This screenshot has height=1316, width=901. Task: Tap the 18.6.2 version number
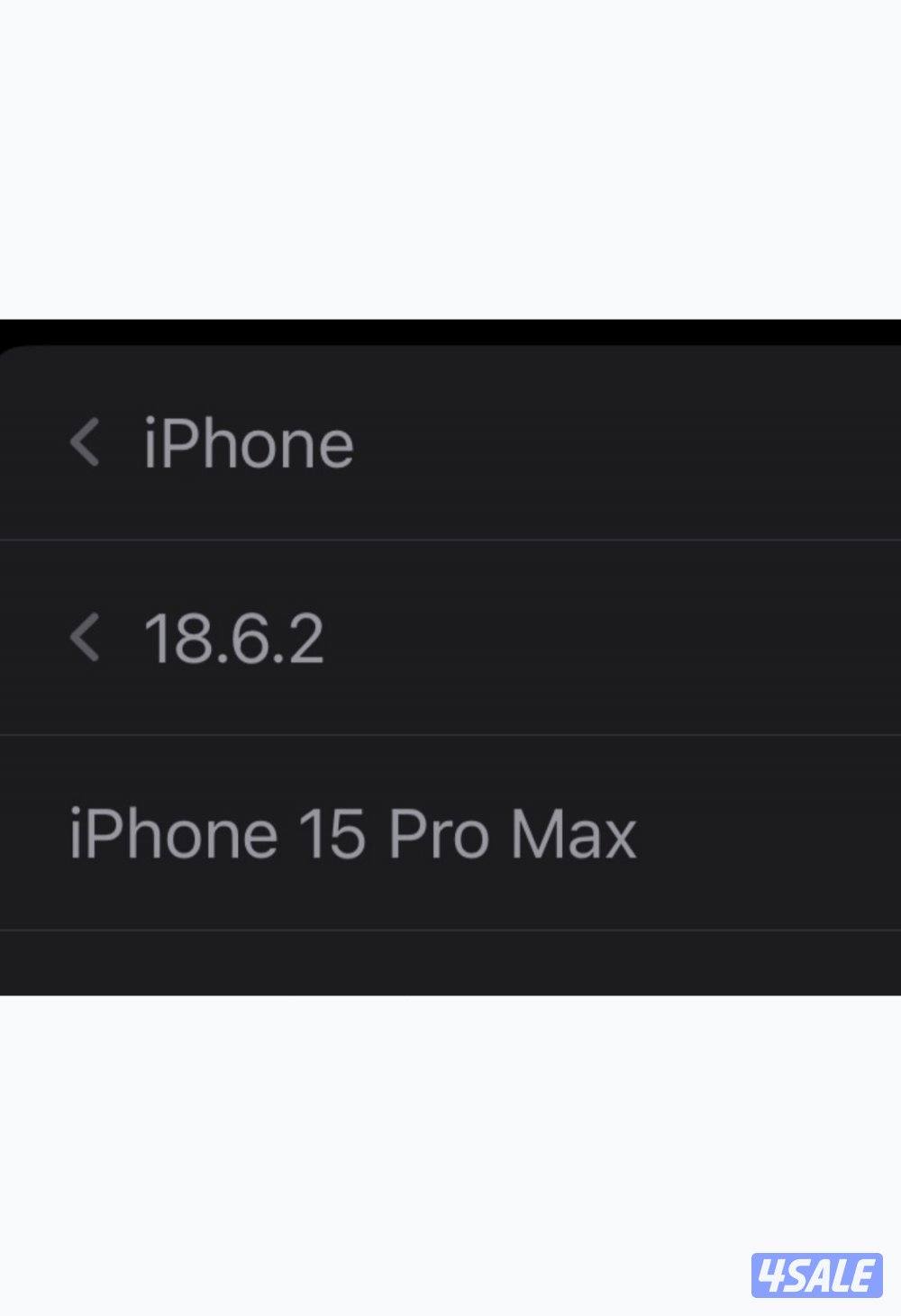click(233, 639)
